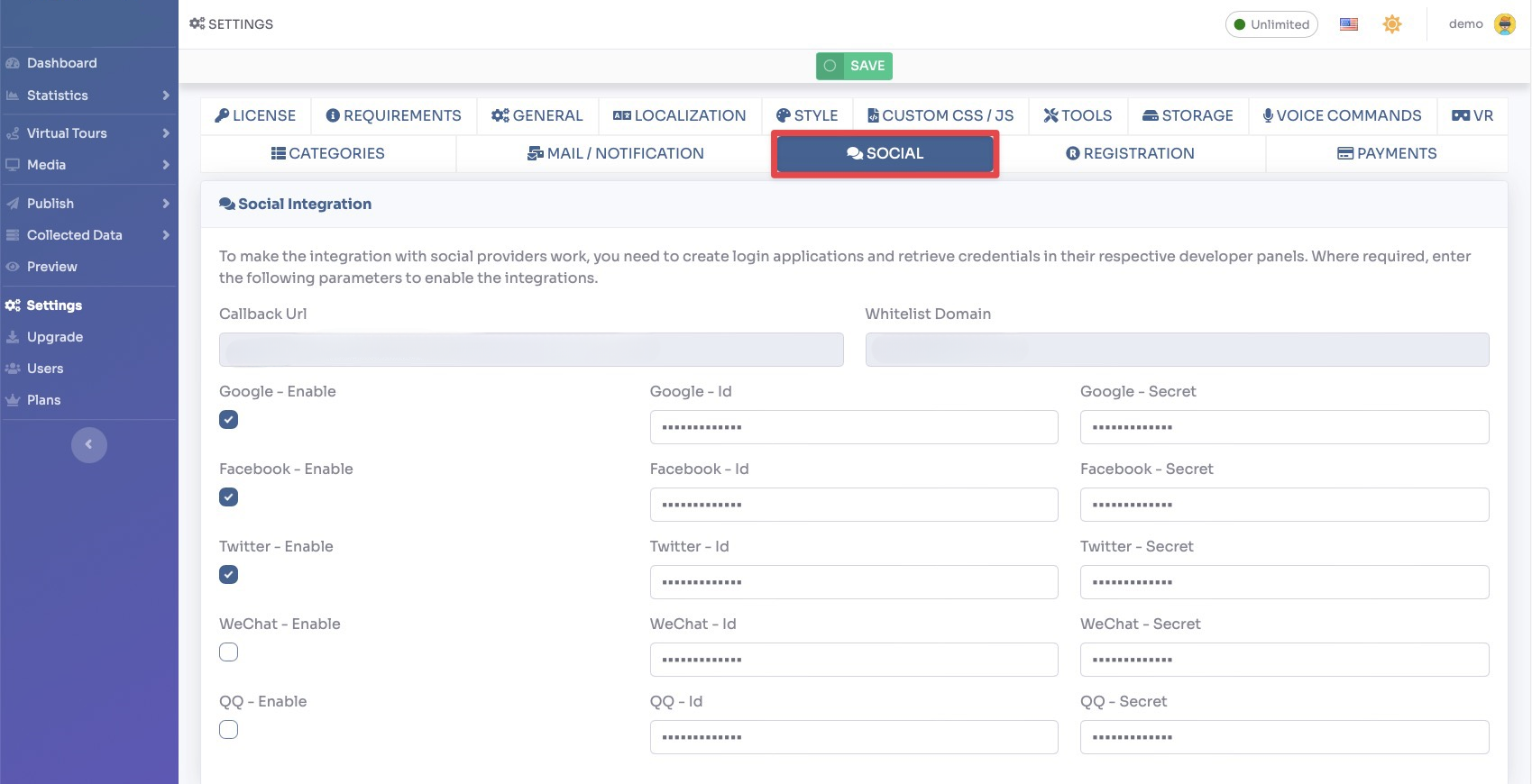Image resolution: width=1532 pixels, height=784 pixels.
Task: Expand the Collected Data submenu arrow
Action: pos(166,235)
